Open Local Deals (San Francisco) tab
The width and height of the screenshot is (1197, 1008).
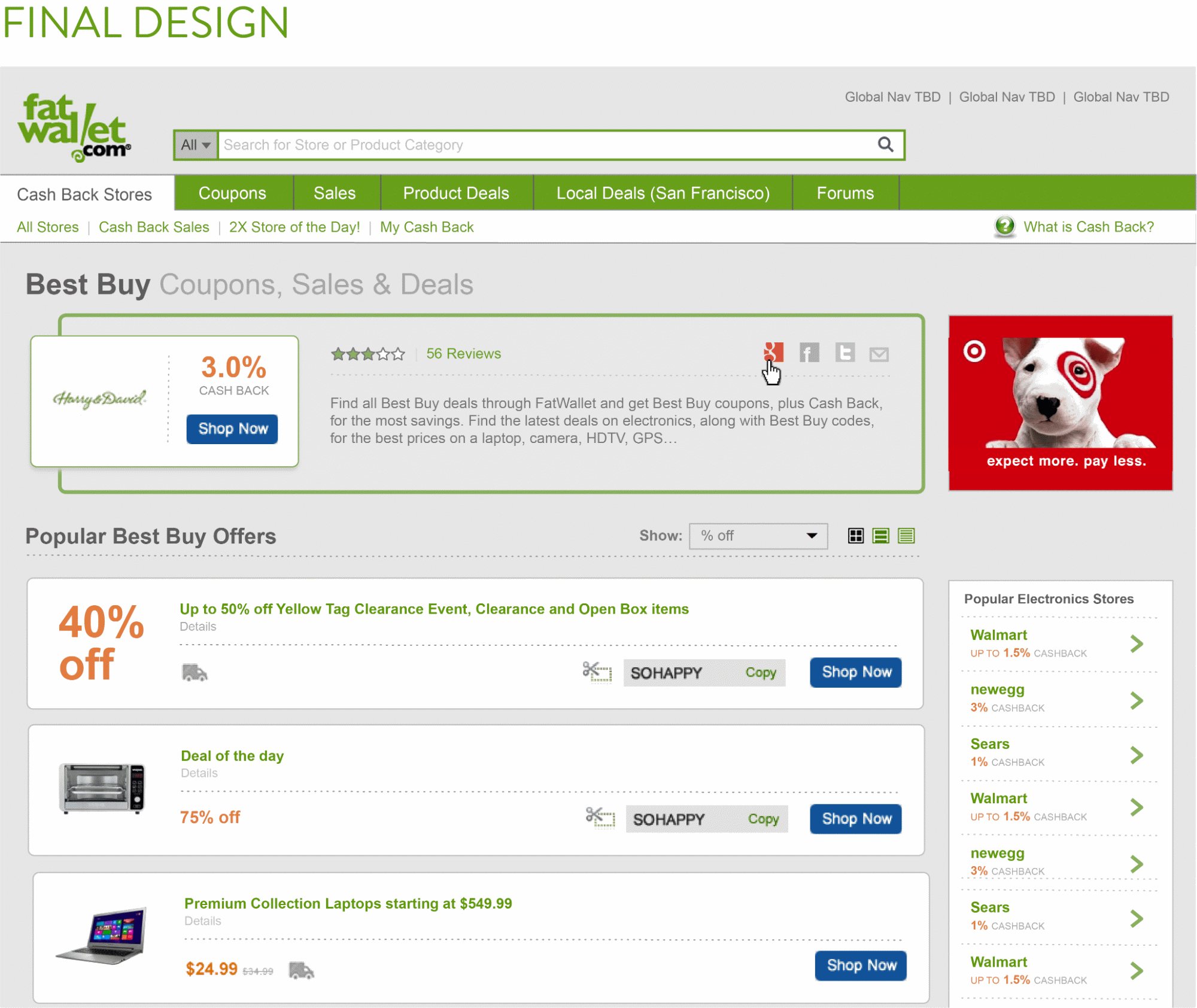coord(663,193)
